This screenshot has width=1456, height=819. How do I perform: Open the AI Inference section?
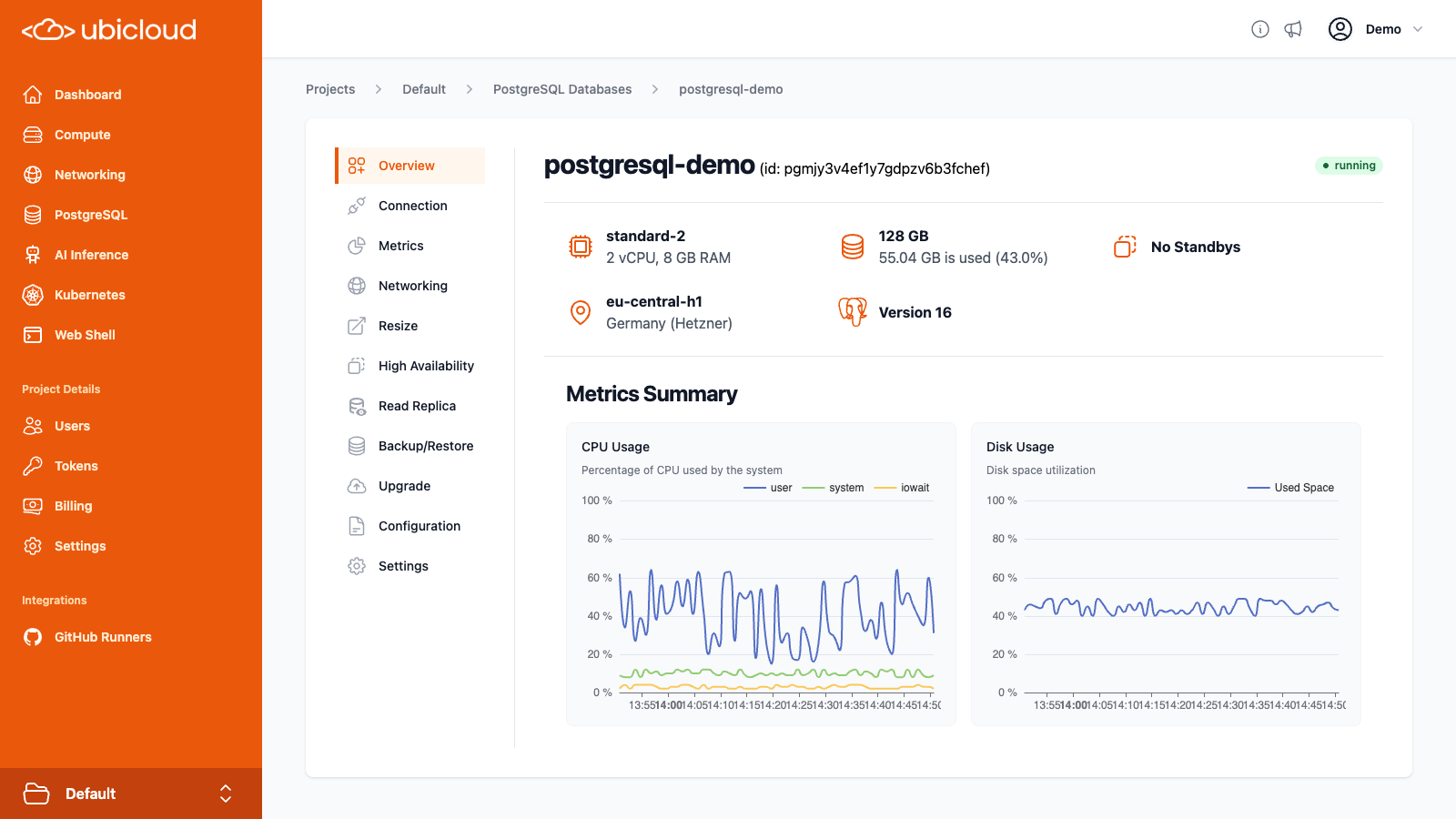(91, 255)
